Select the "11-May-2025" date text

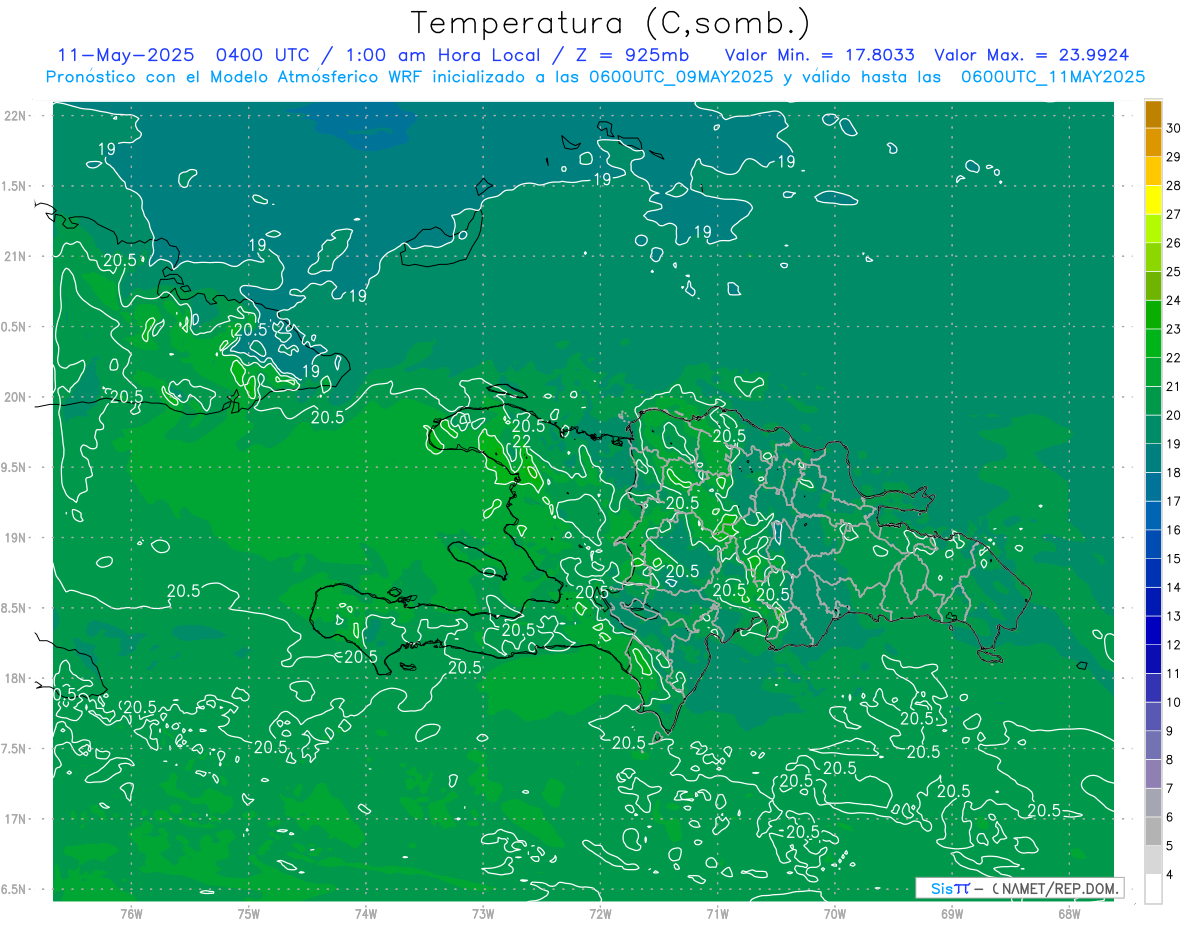[x=126, y=55]
